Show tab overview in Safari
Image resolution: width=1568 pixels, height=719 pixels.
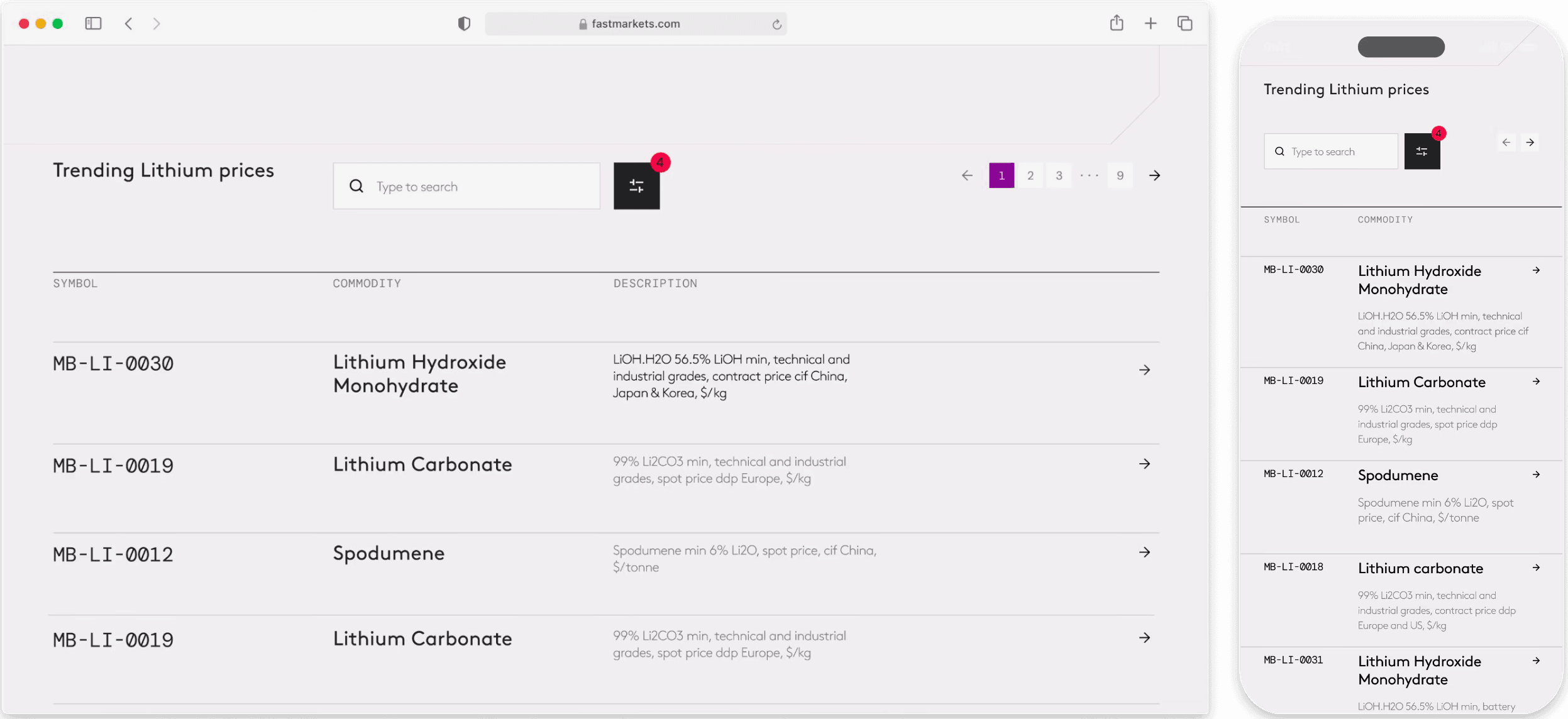coord(1184,23)
